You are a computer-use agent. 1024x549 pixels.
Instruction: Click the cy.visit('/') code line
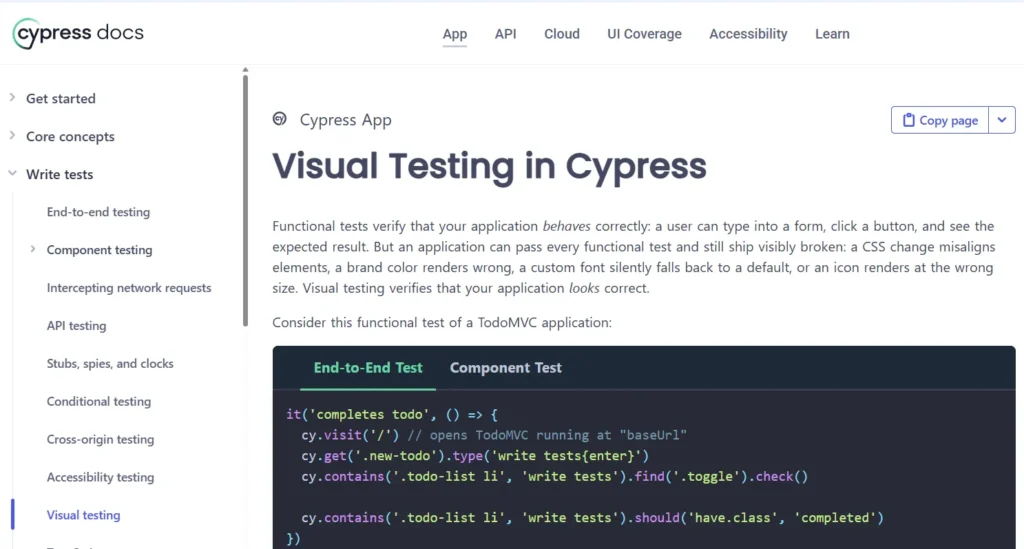pyautogui.click(x=494, y=435)
